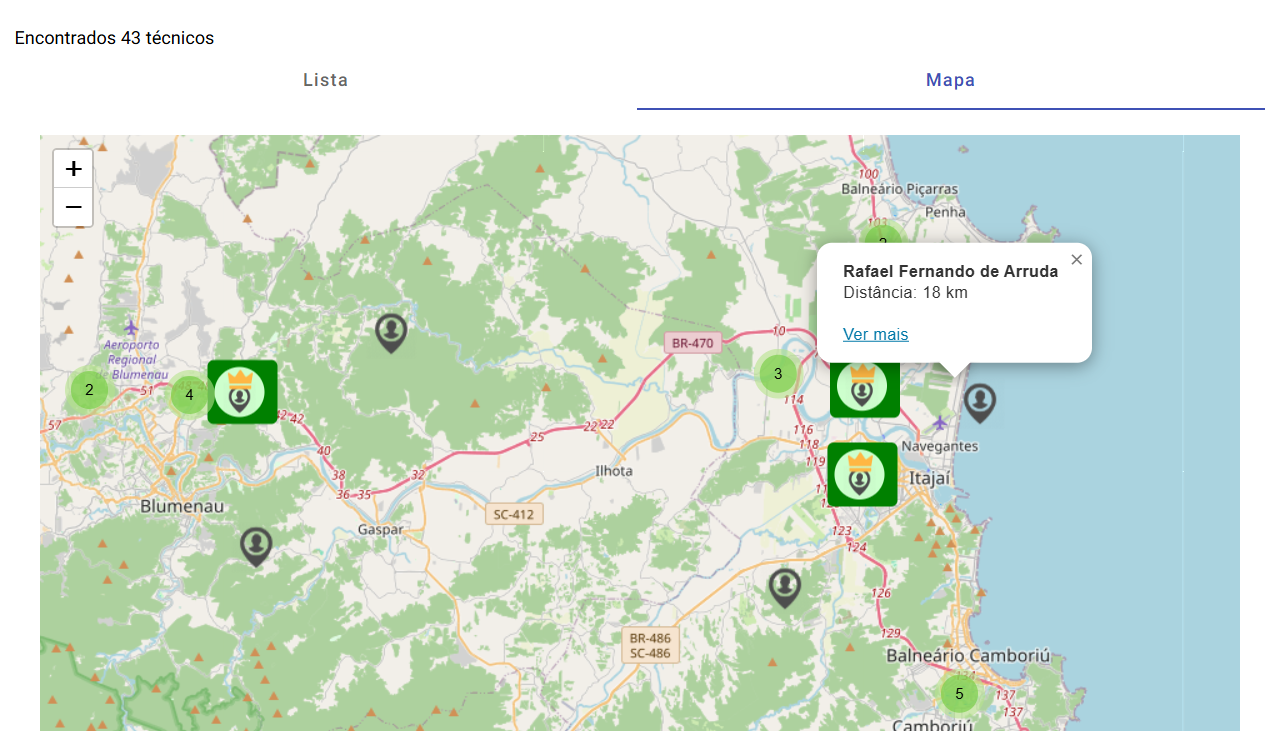This screenshot has height=731, width=1283.
Task: Click gray technician pin southeast of Blumenau
Action: (256, 547)
